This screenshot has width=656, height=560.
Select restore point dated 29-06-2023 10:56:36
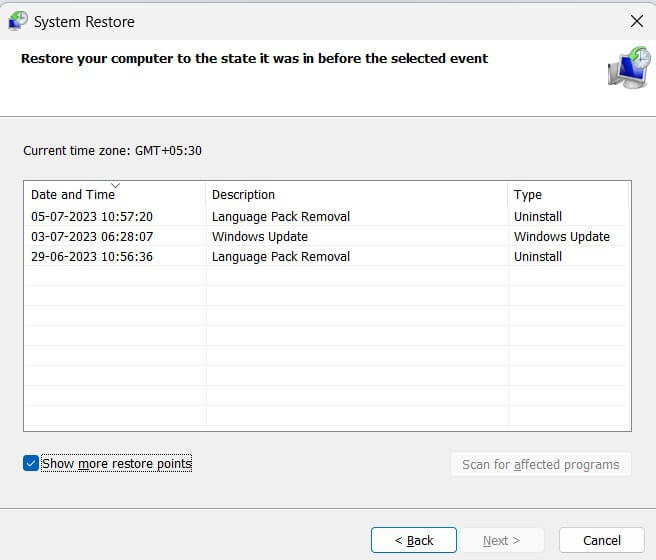point(327,256)
